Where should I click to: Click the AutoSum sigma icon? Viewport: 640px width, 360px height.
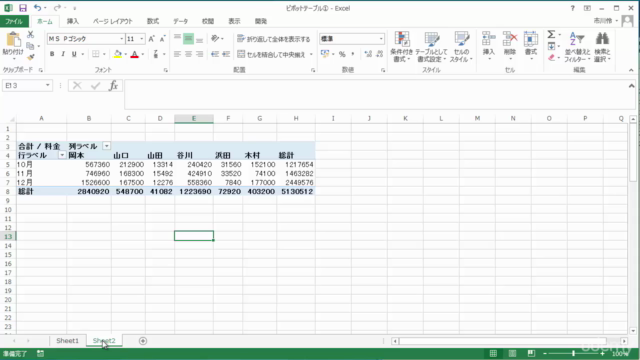pyautogui.click(x=551, y=35)
